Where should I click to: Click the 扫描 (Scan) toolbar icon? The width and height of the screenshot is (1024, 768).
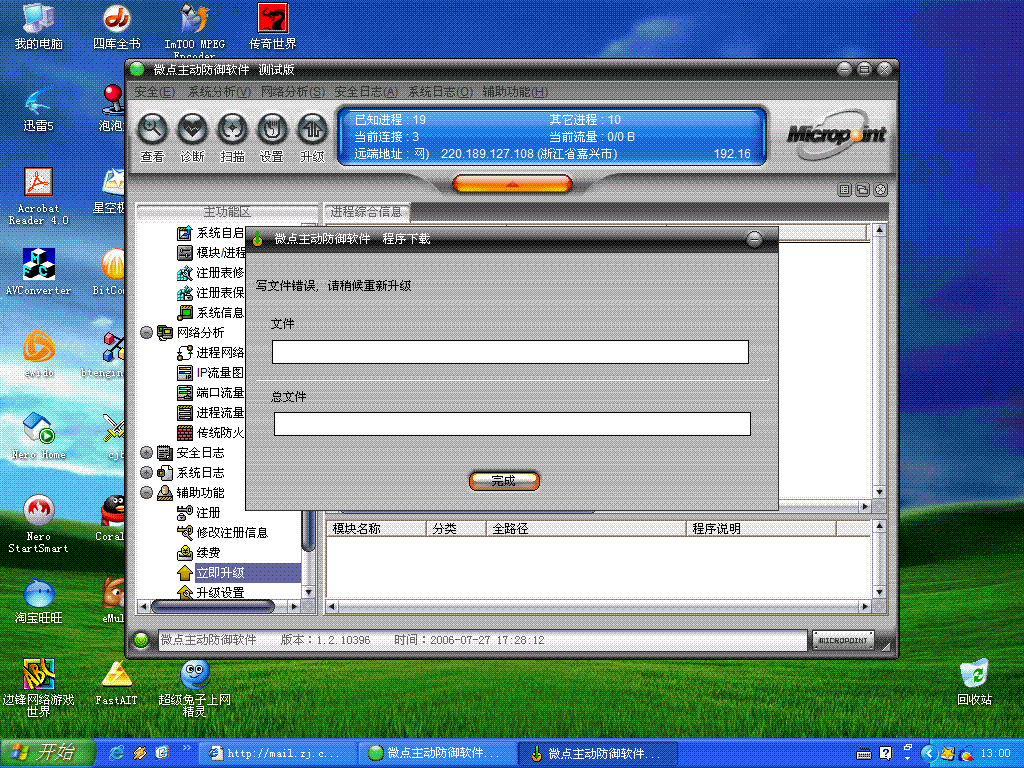(x=232, y=129)
